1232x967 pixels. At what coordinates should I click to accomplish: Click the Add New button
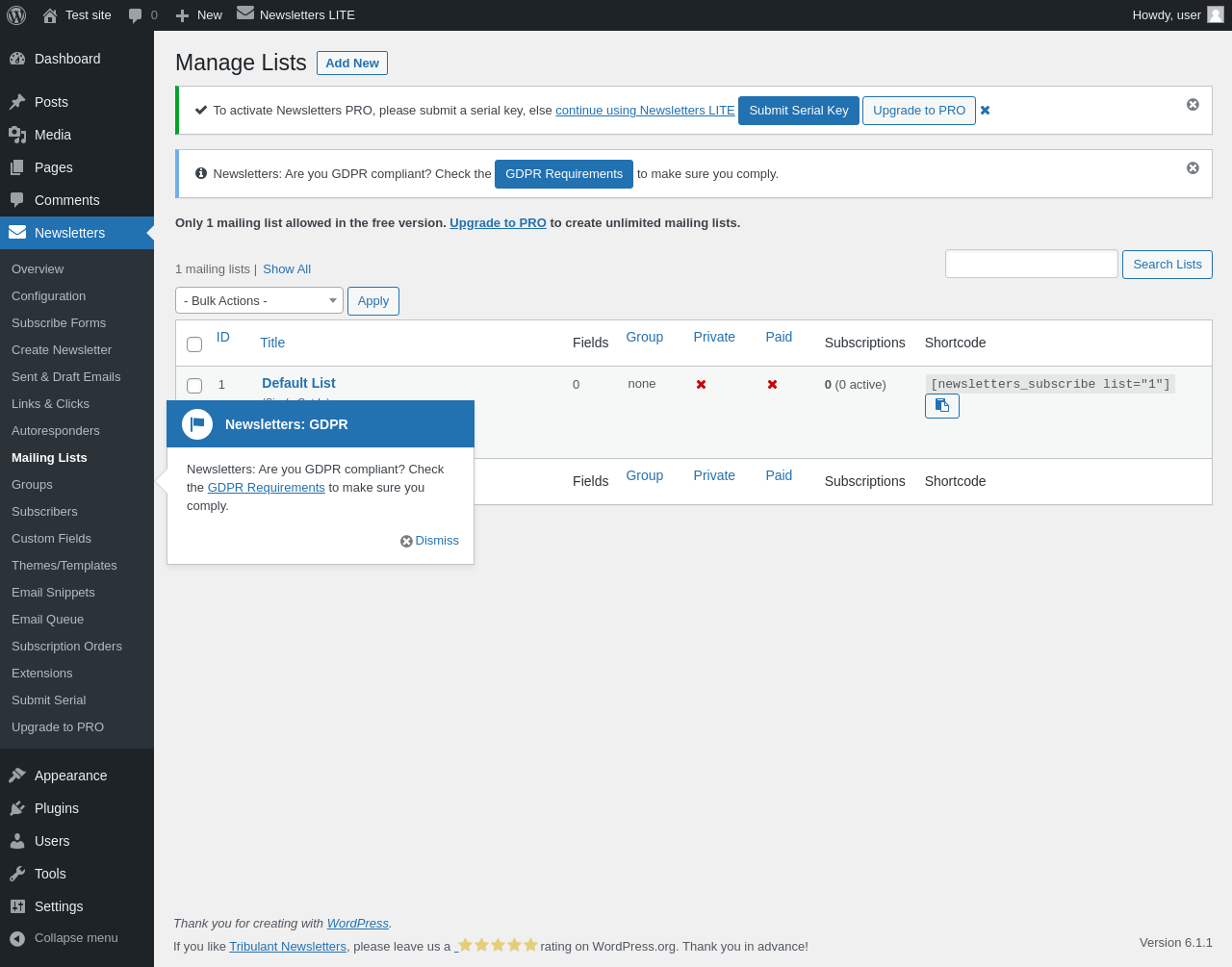pyautogui.click(x=352, y=64)
